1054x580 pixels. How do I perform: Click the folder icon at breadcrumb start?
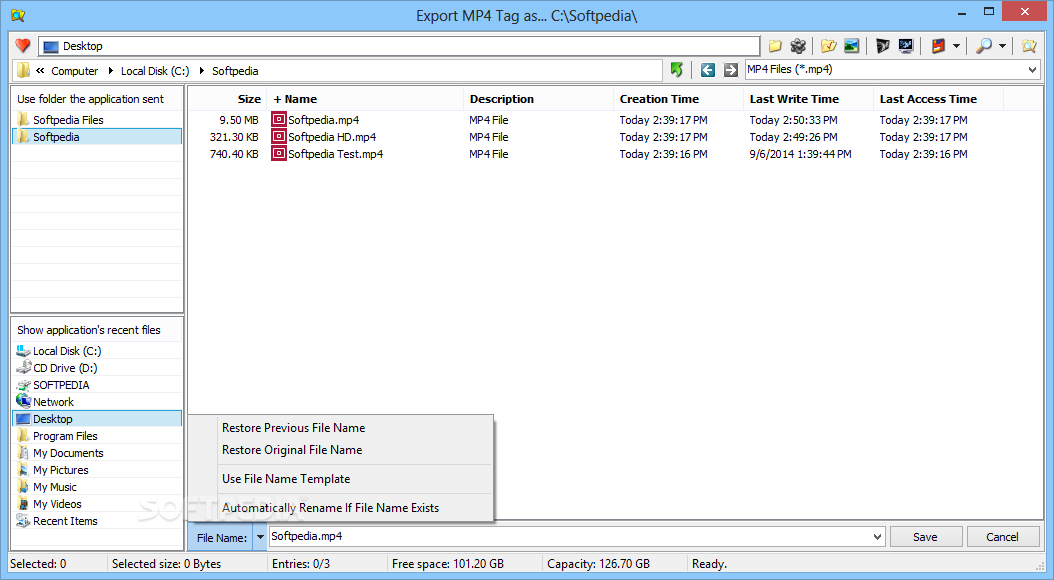click(24, 71)
